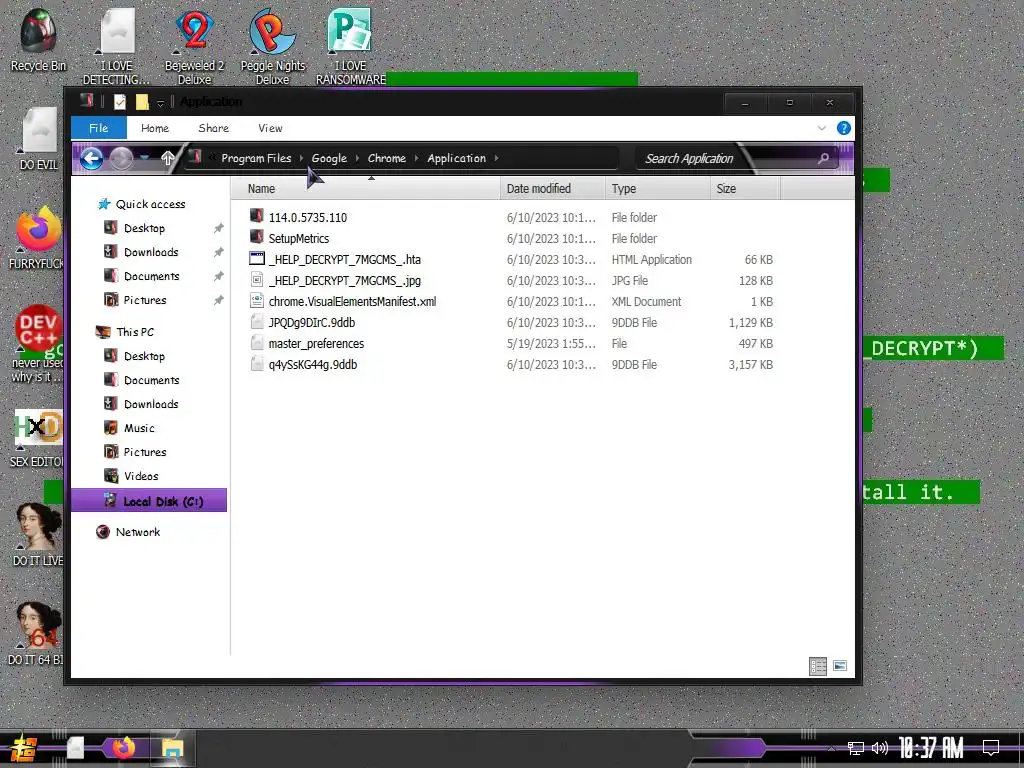The width and height of the screenshot is (1024, 768).
Task: Select the DO EVIL desktop icon
Action: tap(39, 139)
